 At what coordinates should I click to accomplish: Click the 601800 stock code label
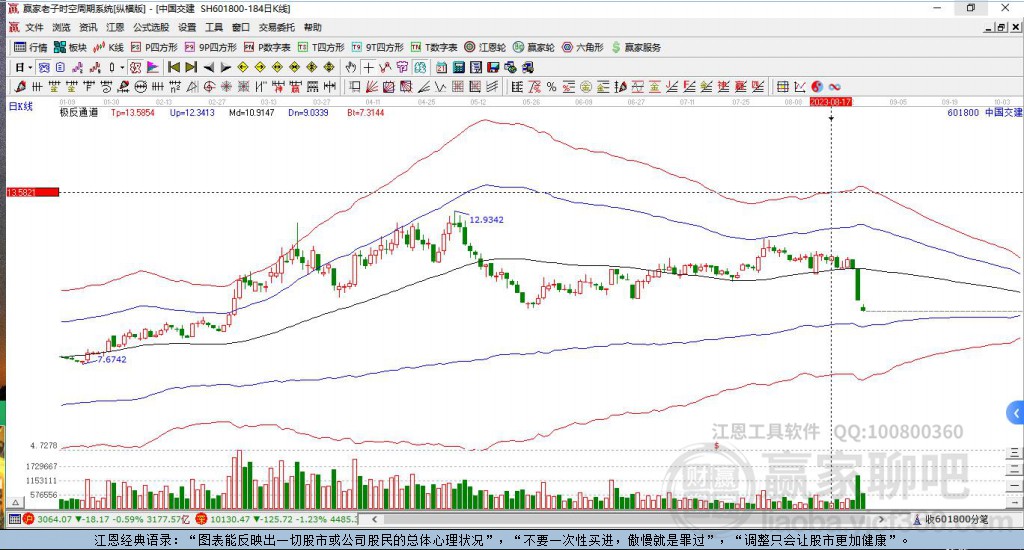point(963,112)
